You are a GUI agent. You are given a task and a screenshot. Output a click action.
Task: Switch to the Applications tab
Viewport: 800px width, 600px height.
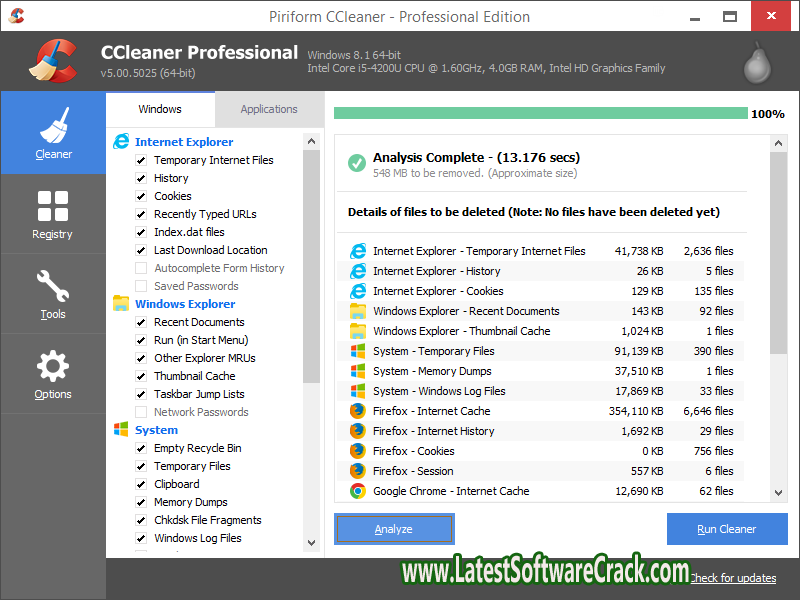point(270,109)
